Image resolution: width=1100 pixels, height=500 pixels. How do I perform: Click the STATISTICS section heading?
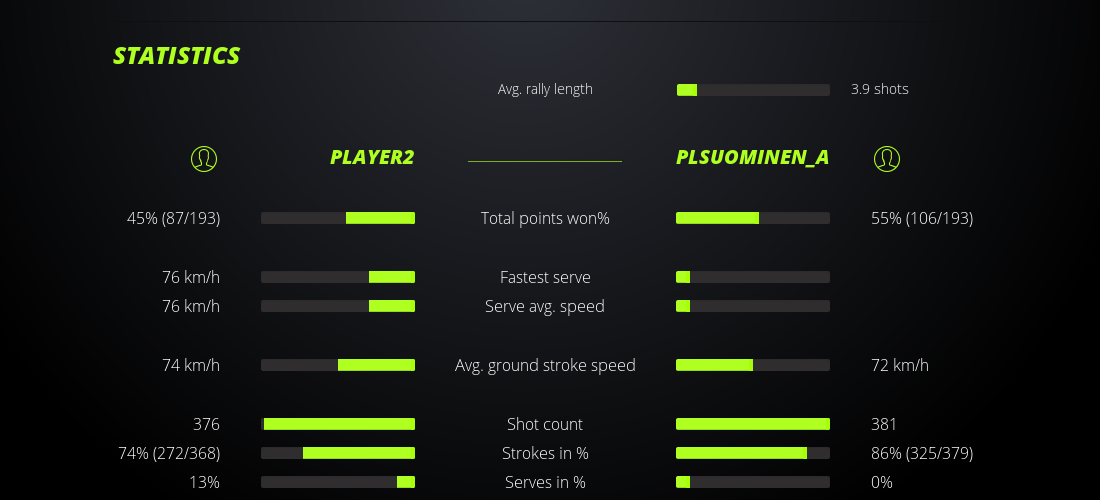click(177, 56)
